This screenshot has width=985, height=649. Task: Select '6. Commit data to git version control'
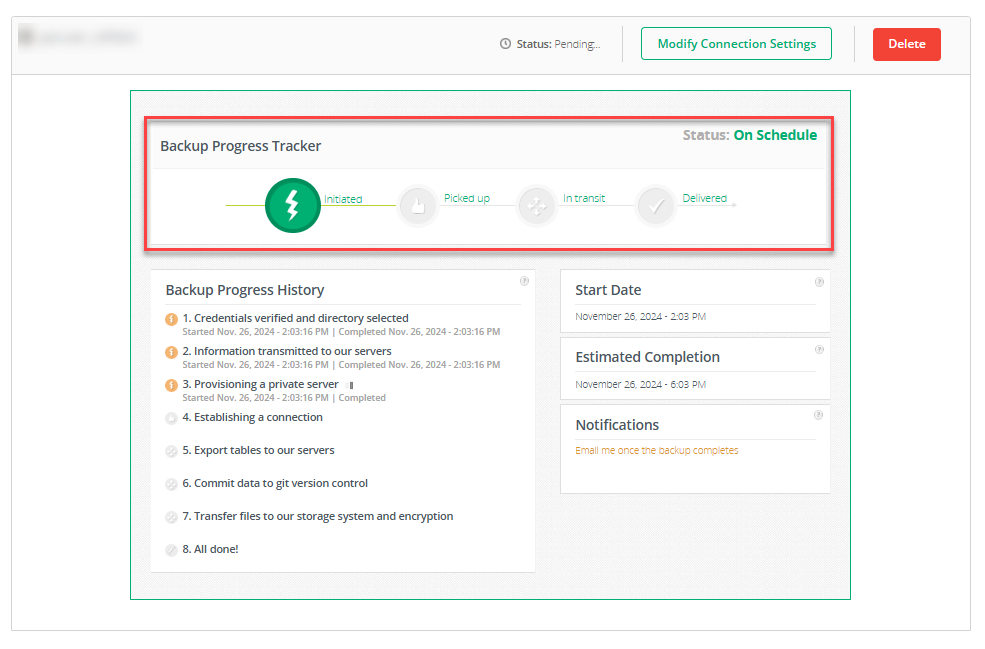point(275,483)
